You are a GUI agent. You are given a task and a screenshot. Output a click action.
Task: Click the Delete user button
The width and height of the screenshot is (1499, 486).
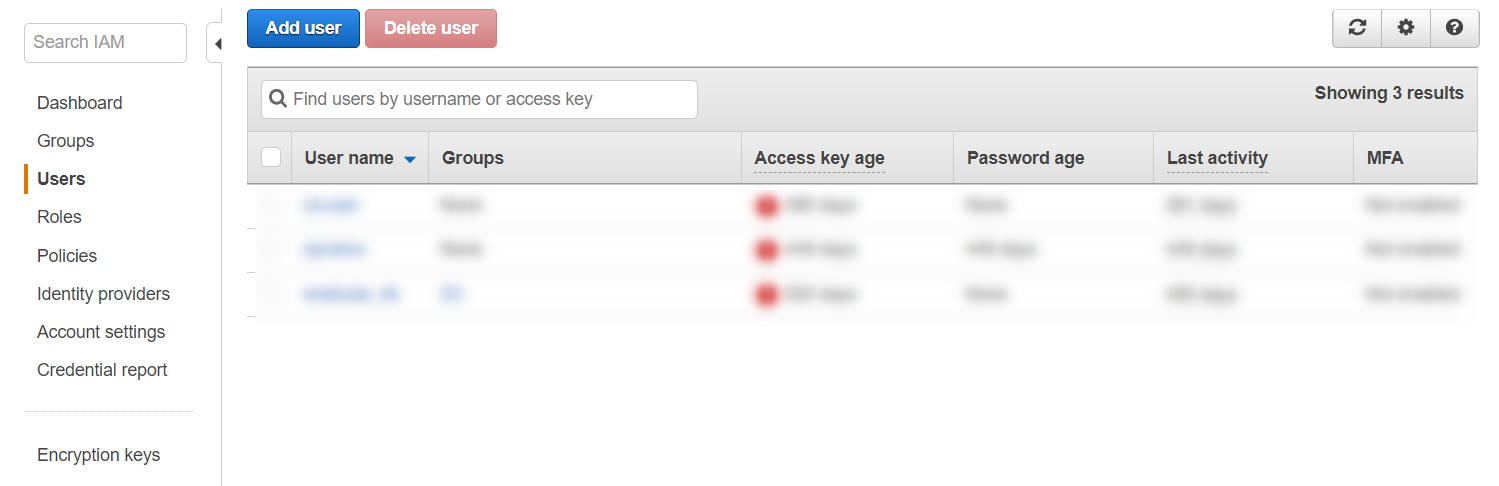point(431,28)
